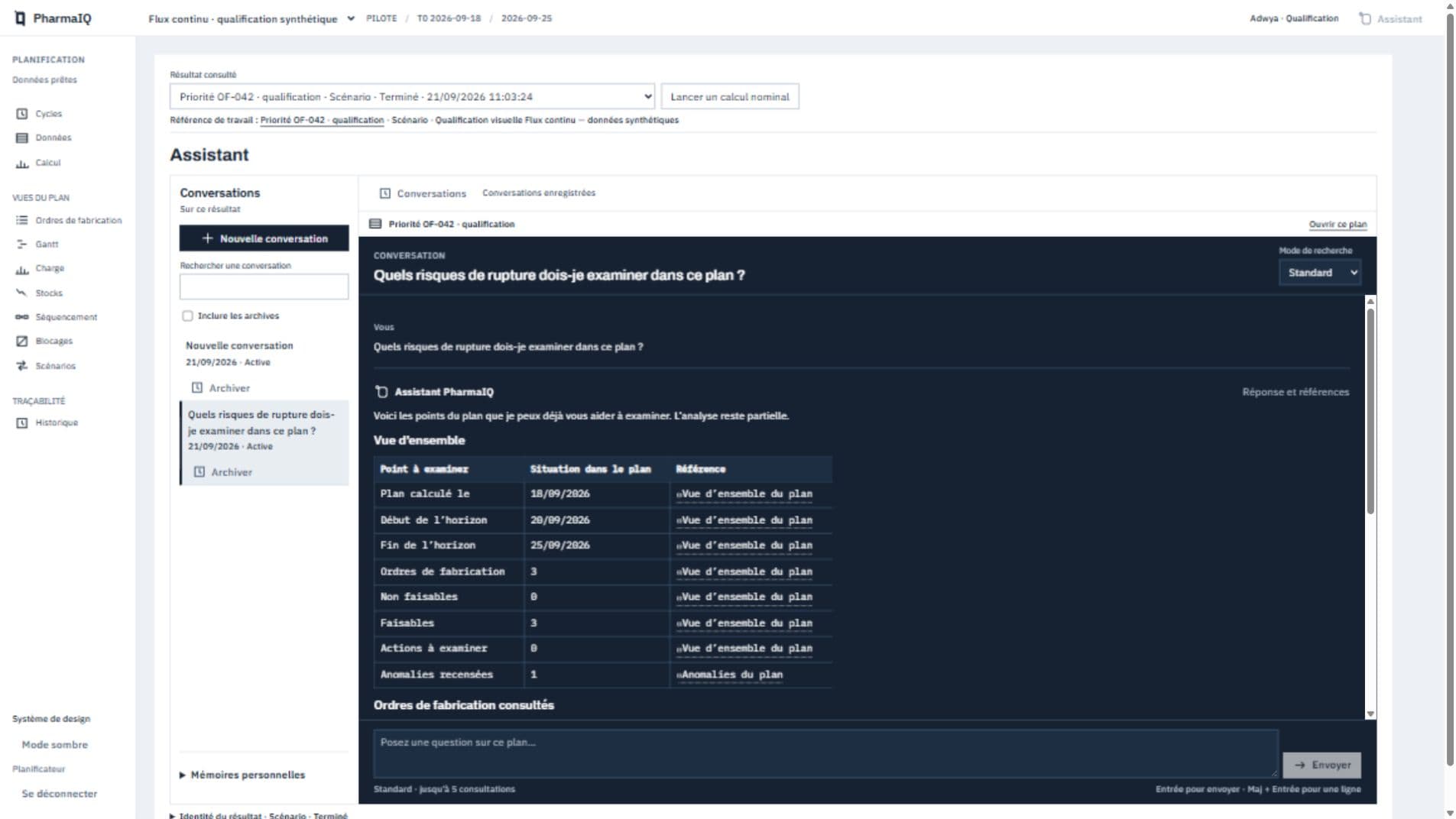The width and height of the screenshot is (1456, 819).
Task: Expand Mémoires personnelles section
Action: (242, 775)
